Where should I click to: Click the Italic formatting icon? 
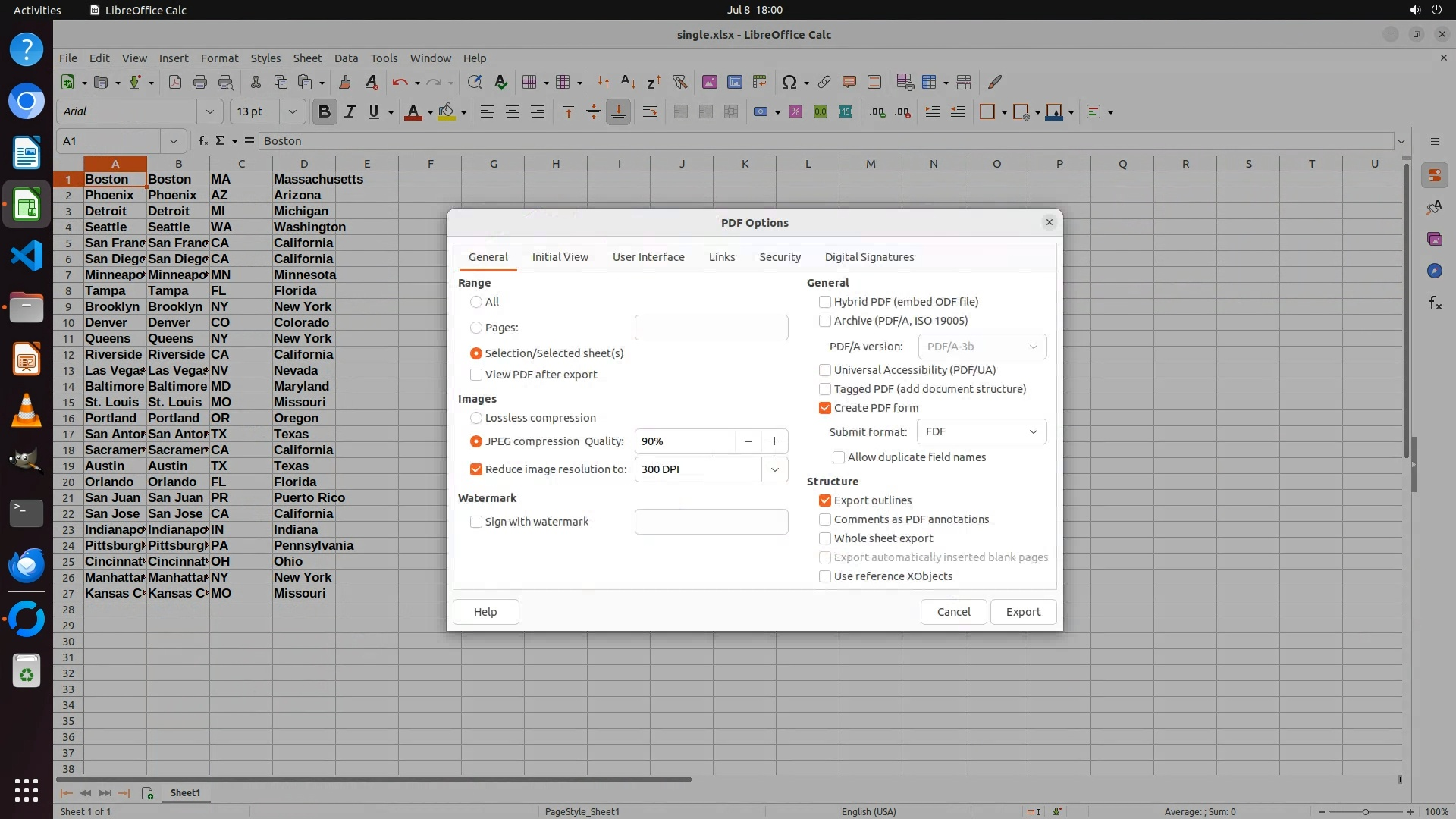(350, 111)
